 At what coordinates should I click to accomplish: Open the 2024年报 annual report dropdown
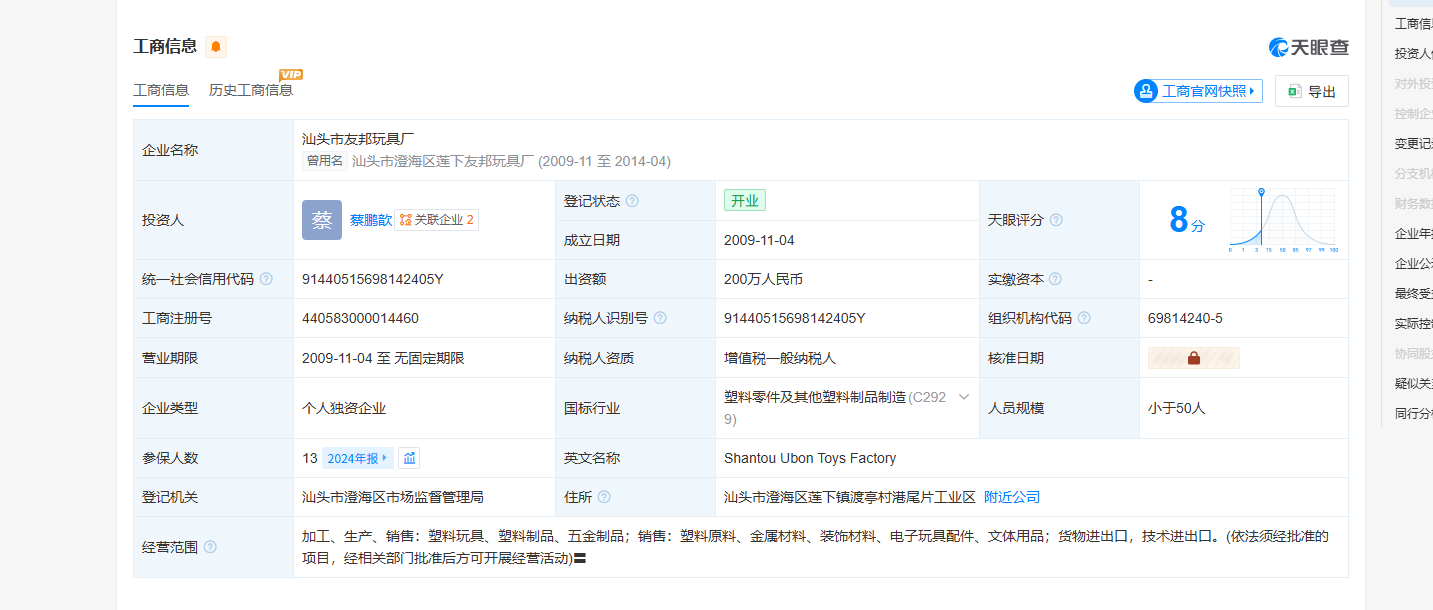(357, 458)
